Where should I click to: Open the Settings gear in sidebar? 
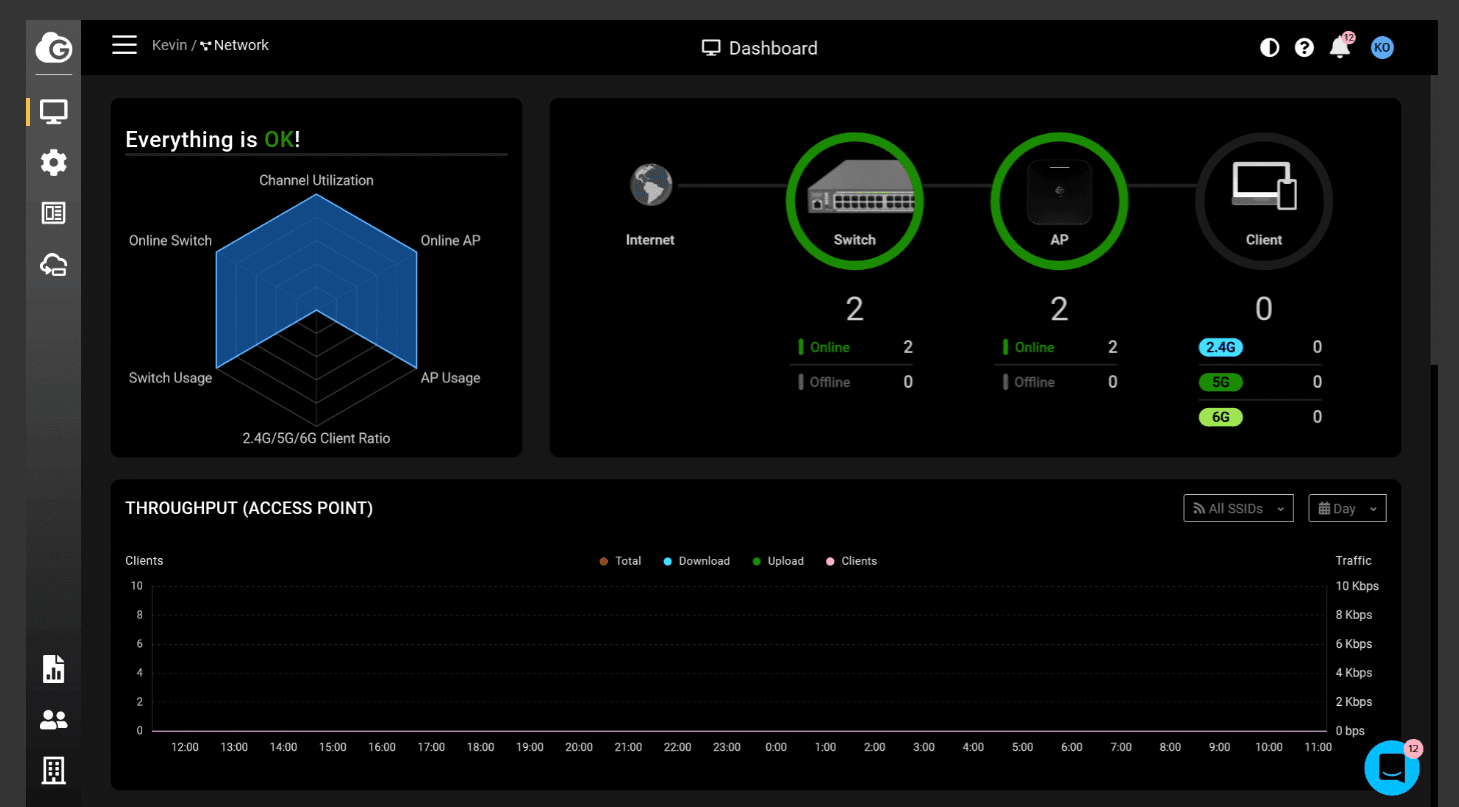click(53, 162)
